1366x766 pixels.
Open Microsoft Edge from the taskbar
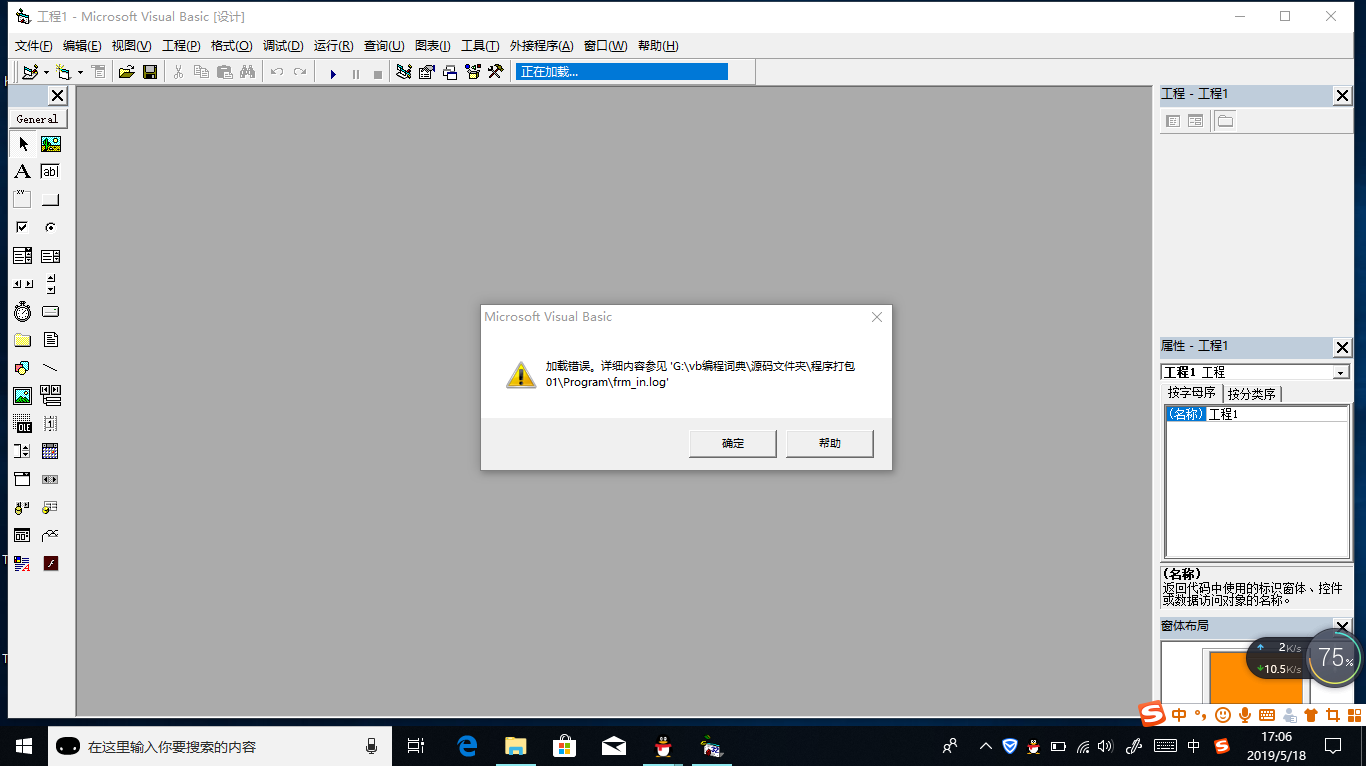pos(467,746)
